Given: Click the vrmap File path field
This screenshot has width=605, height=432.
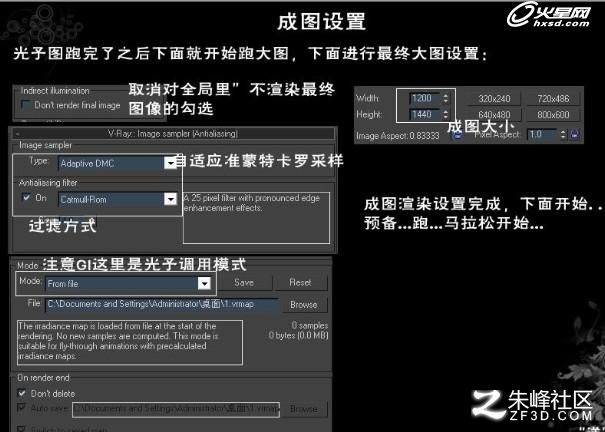Looking at the screenshot, I should [x=162, y=304].
